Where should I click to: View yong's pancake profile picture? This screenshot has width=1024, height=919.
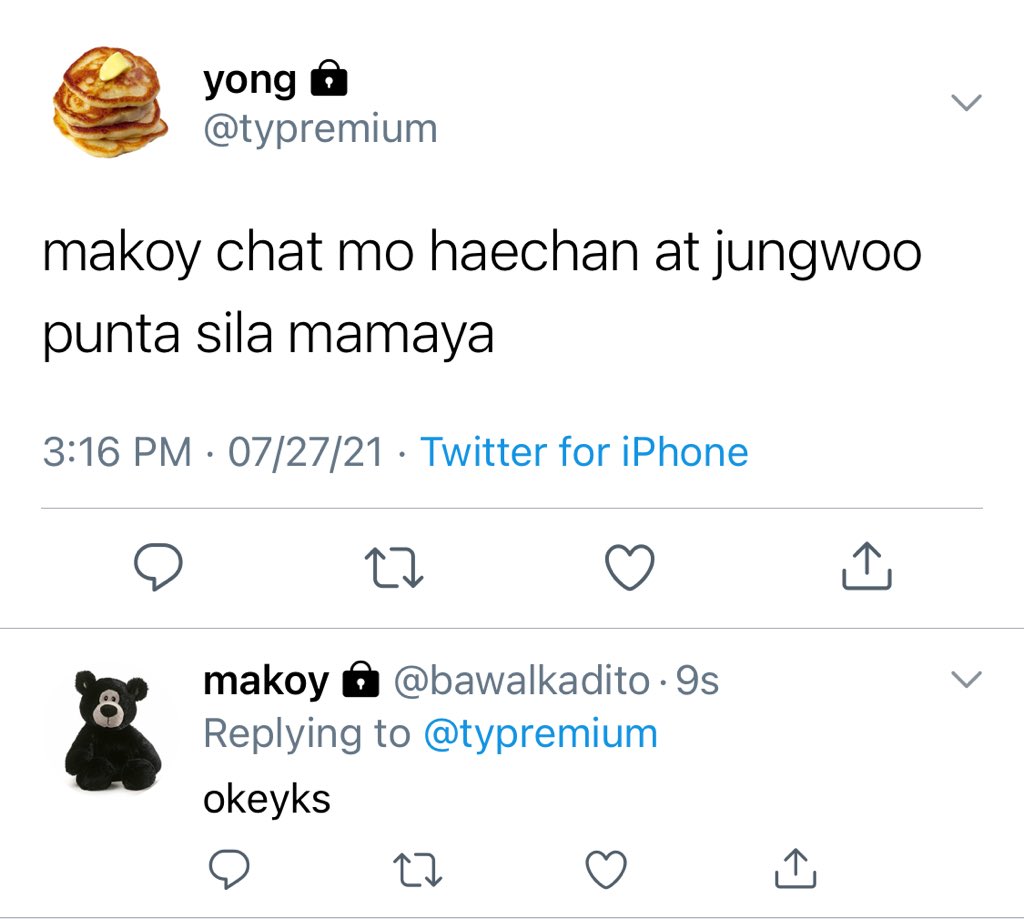pyautogui.click(x=110, y=101)
